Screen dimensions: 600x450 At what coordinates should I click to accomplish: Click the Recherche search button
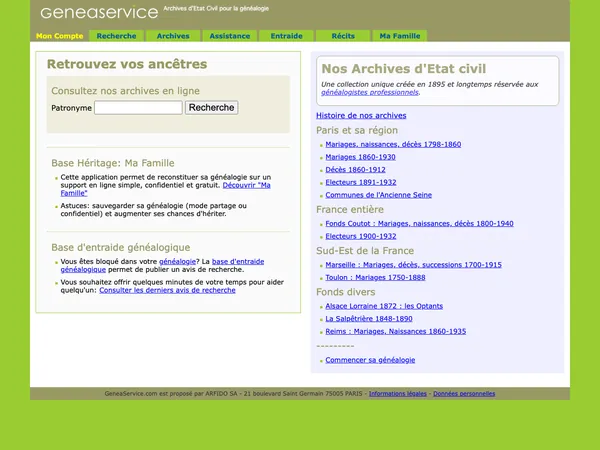212,108
